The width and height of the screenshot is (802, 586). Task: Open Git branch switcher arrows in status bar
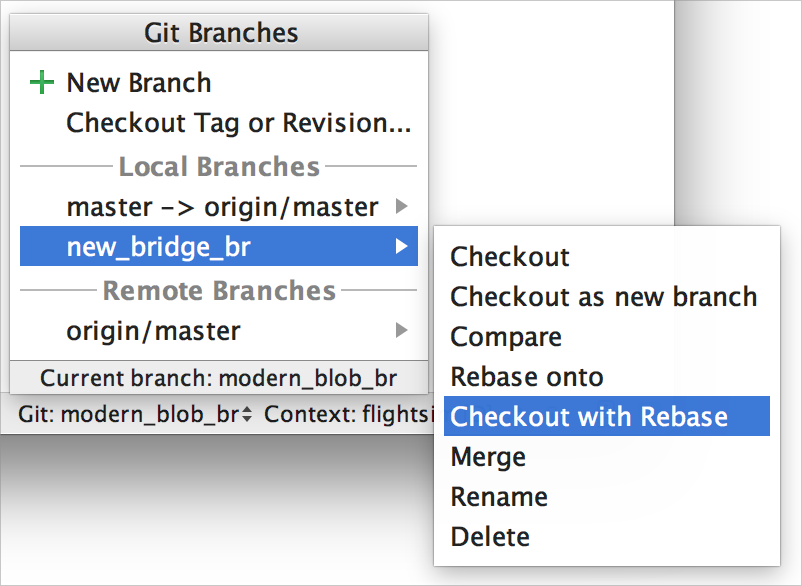(x=247, y=414)
